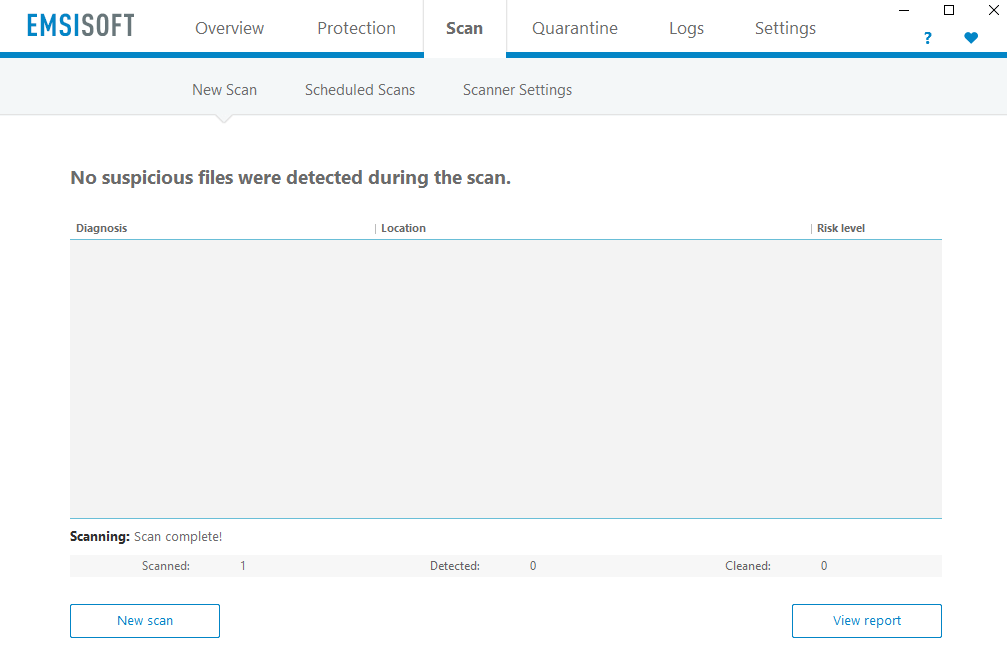Viewport: 1007px width, 672px height.
Task: Click the 'Scan complete!' status text
Action: 178,536
